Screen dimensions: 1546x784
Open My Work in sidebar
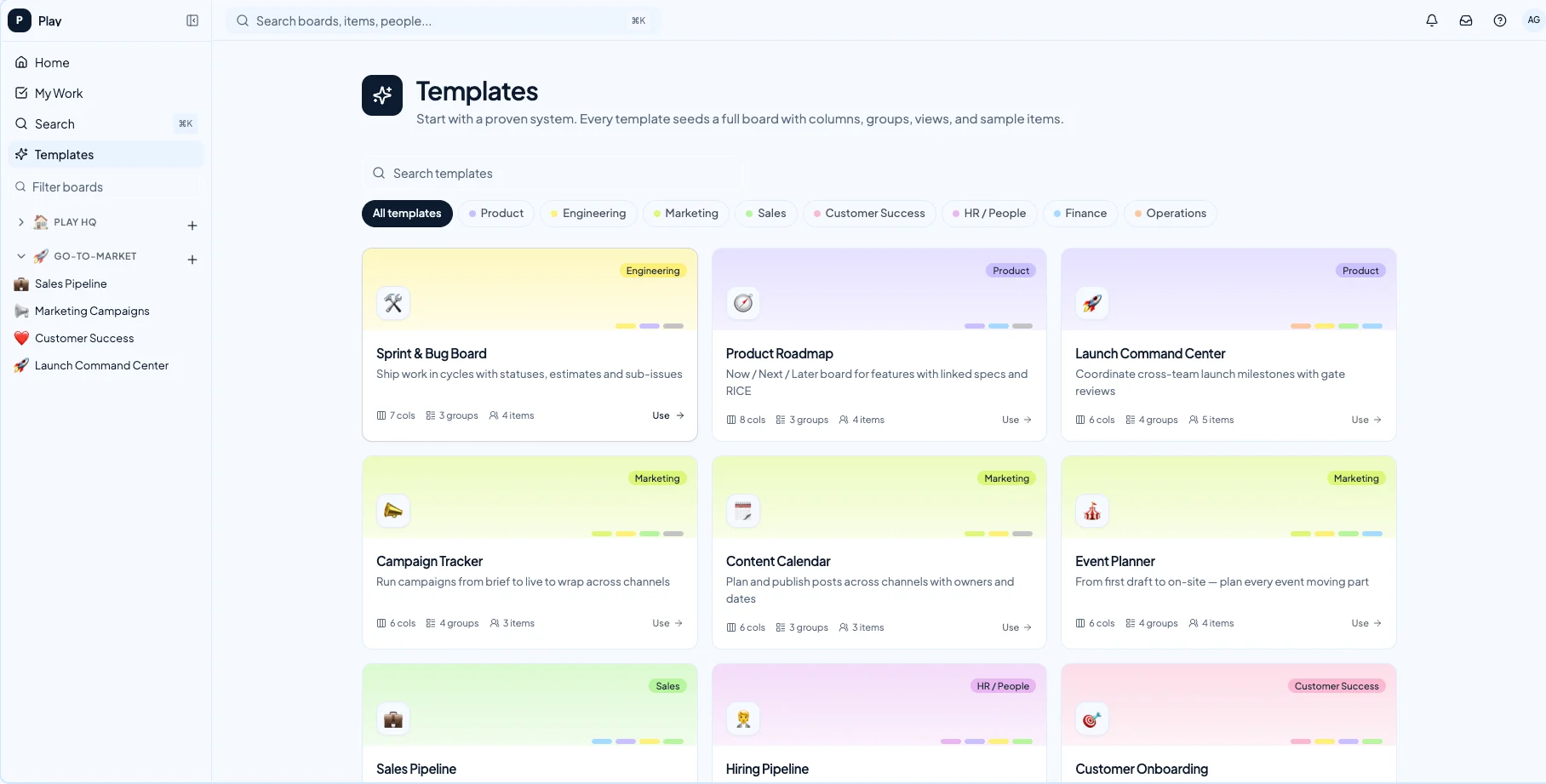106,93
